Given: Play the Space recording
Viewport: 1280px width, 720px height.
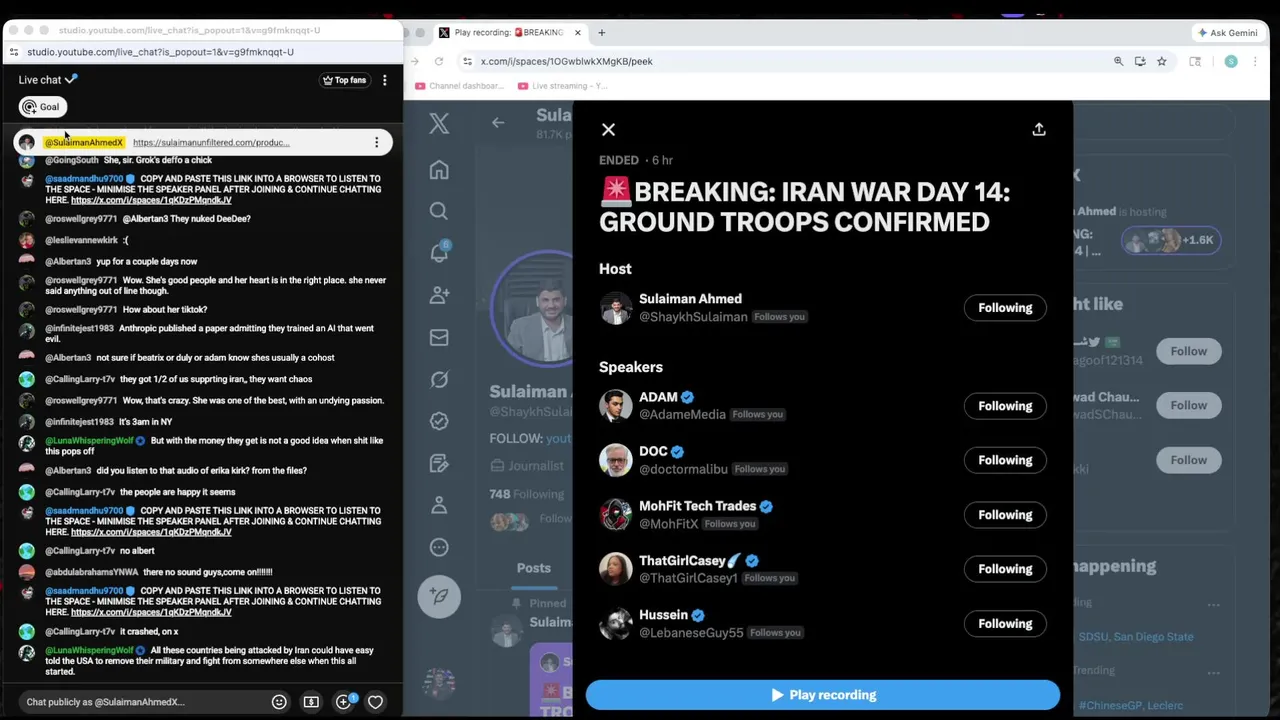Looking at the screenshot, I should pyautogui.click(x=822, y=695).
